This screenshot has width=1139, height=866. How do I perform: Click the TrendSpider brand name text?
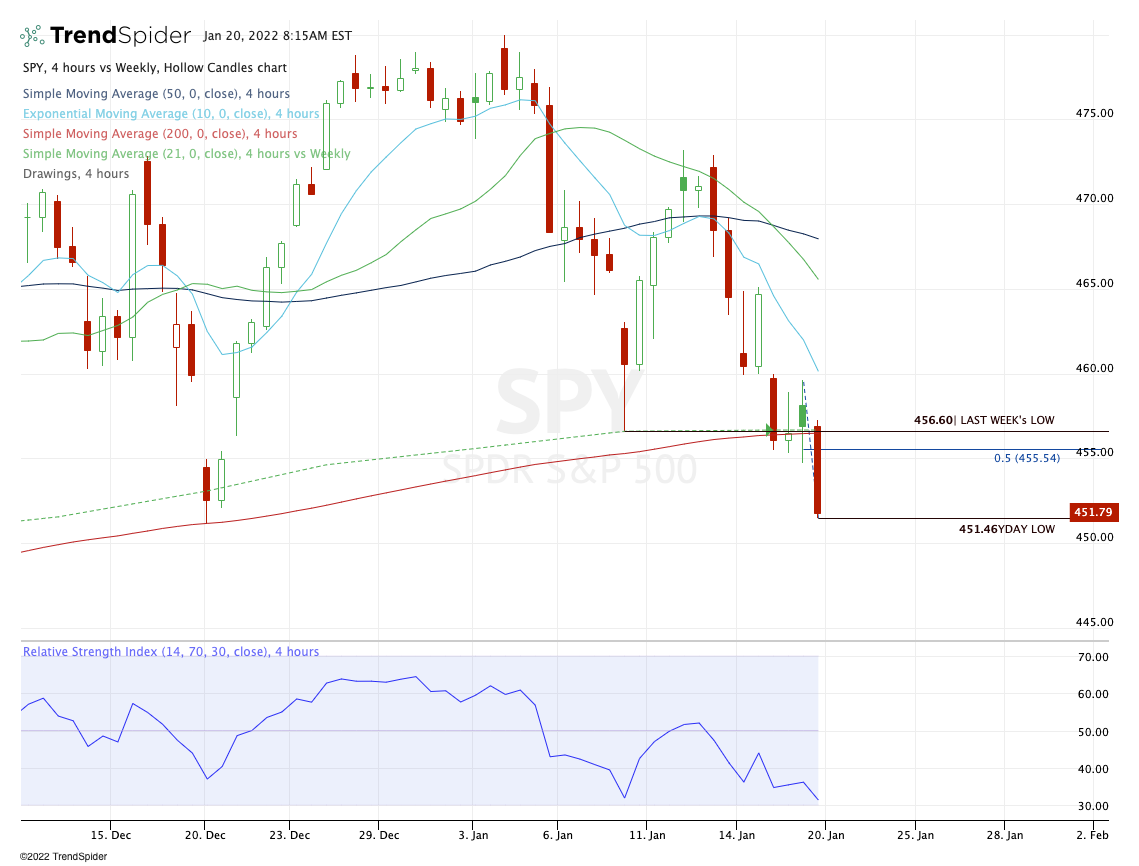(x=121, y=36)
